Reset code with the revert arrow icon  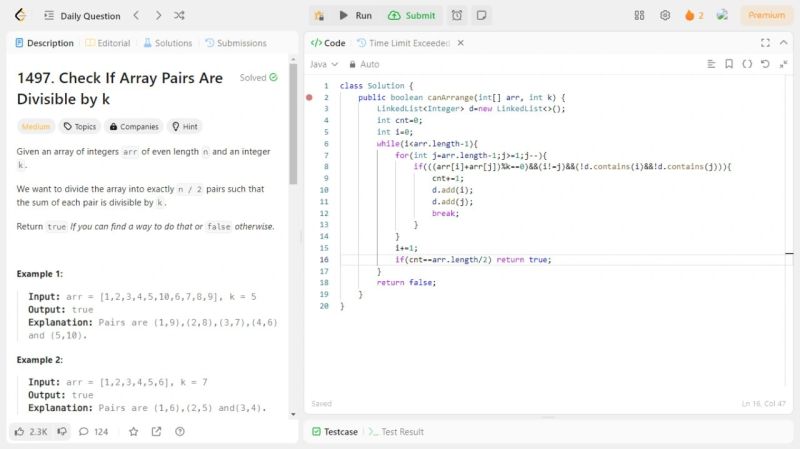tap(765, 64)
